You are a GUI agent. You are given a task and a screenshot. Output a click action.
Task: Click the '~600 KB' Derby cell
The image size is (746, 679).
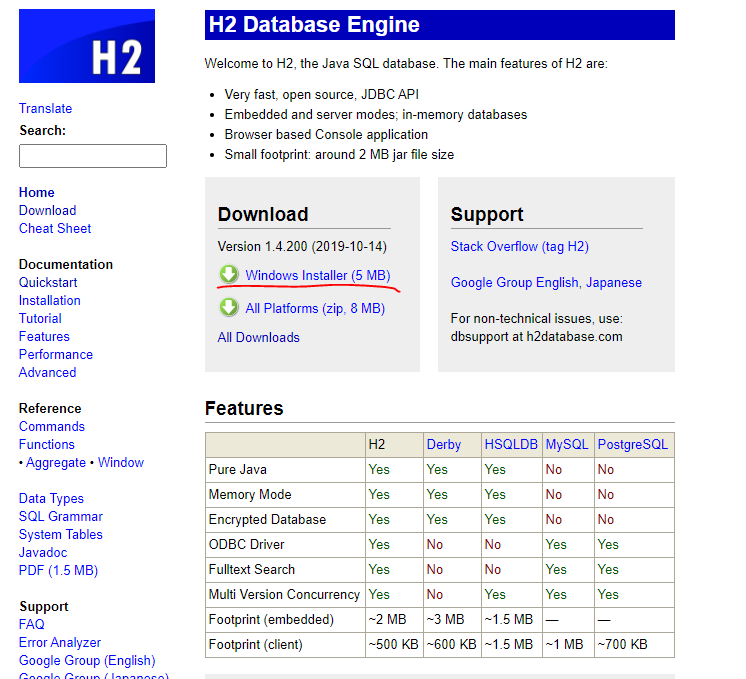coord(452,645)
